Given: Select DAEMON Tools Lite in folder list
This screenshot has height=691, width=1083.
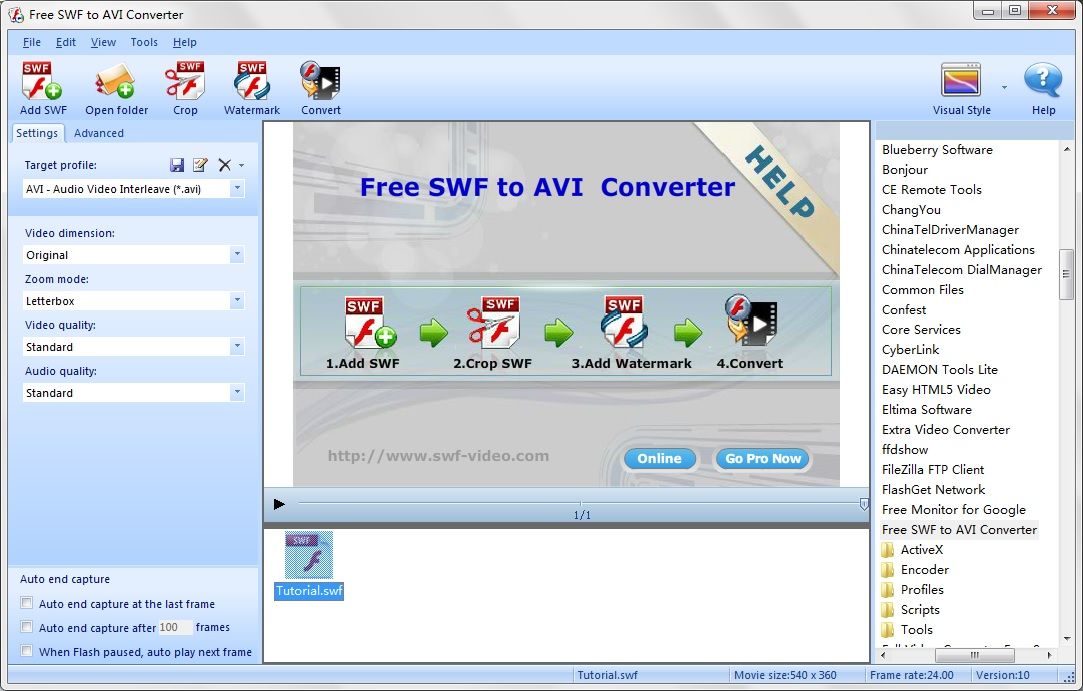Looking at the screenshot, I should (x=939, y=370).
